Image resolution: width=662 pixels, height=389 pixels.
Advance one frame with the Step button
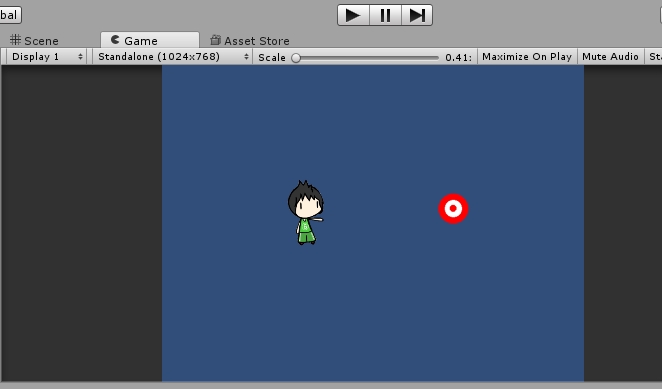tap(417, 15)
